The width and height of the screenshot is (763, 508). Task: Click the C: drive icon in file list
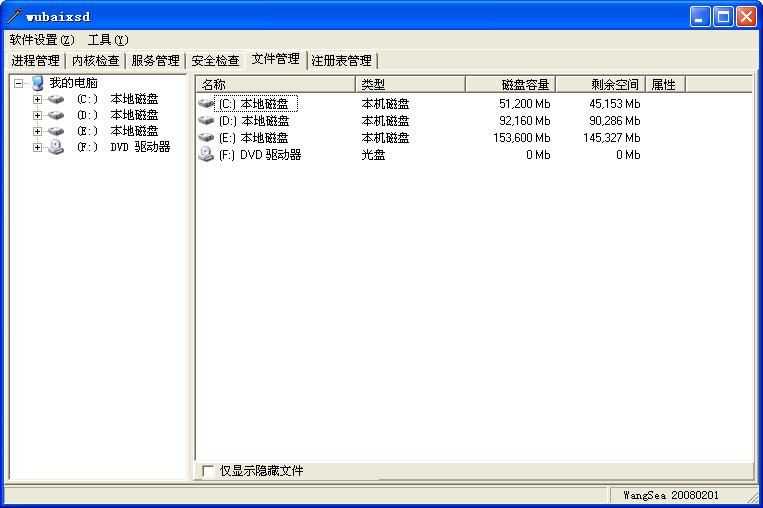tap(206, 103)
